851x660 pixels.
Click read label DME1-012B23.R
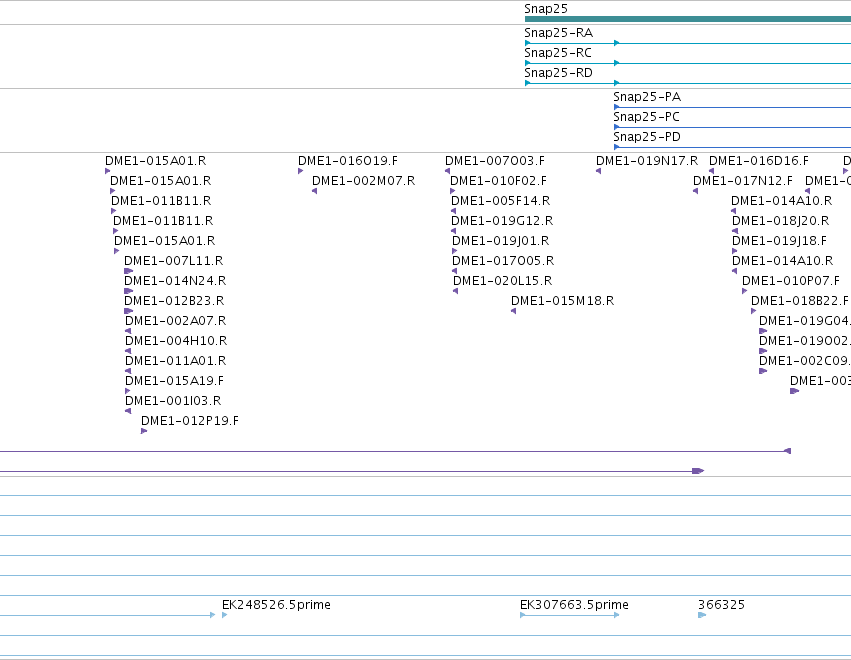tap(174, 301)
